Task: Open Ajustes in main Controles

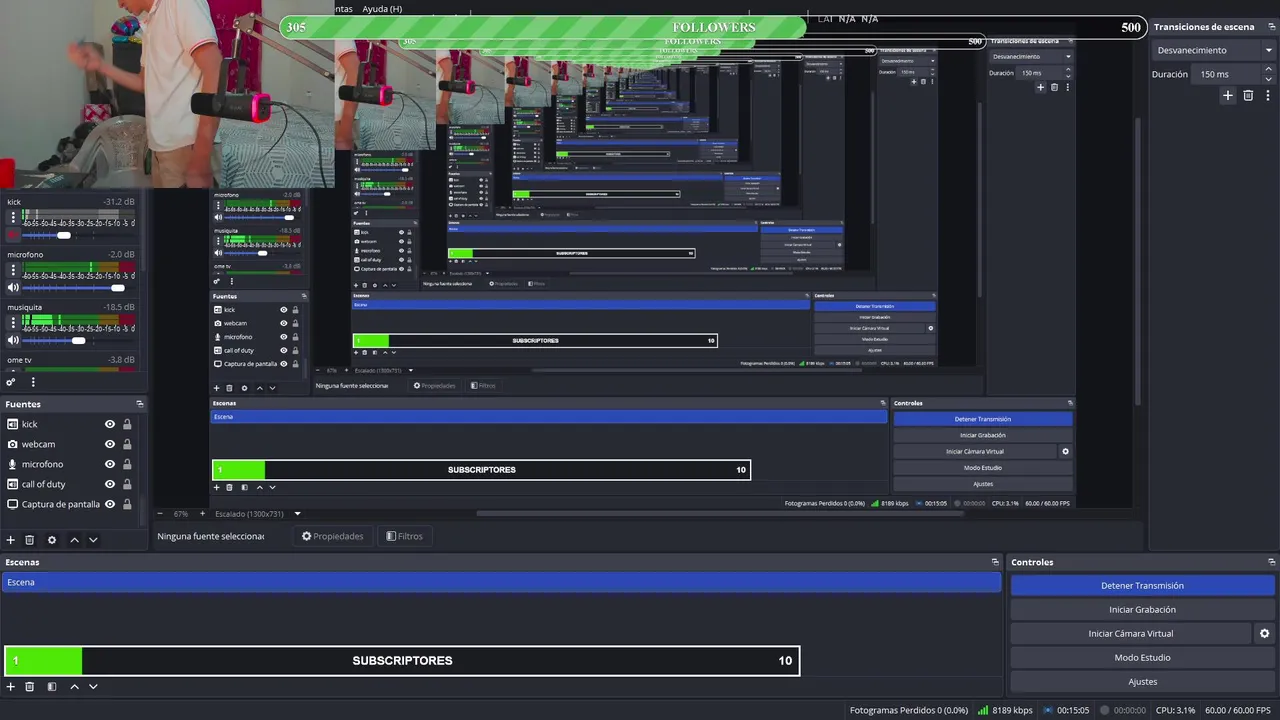Action: 1142,682
